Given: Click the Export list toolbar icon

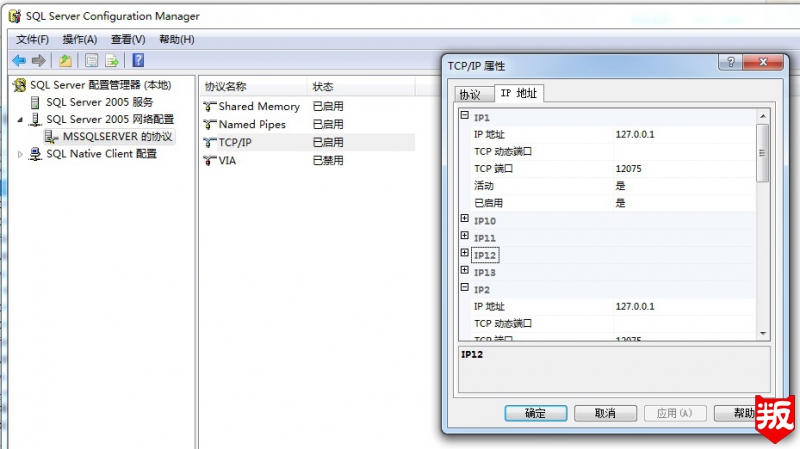Looking at the screenshot, I should coord(112,61).
